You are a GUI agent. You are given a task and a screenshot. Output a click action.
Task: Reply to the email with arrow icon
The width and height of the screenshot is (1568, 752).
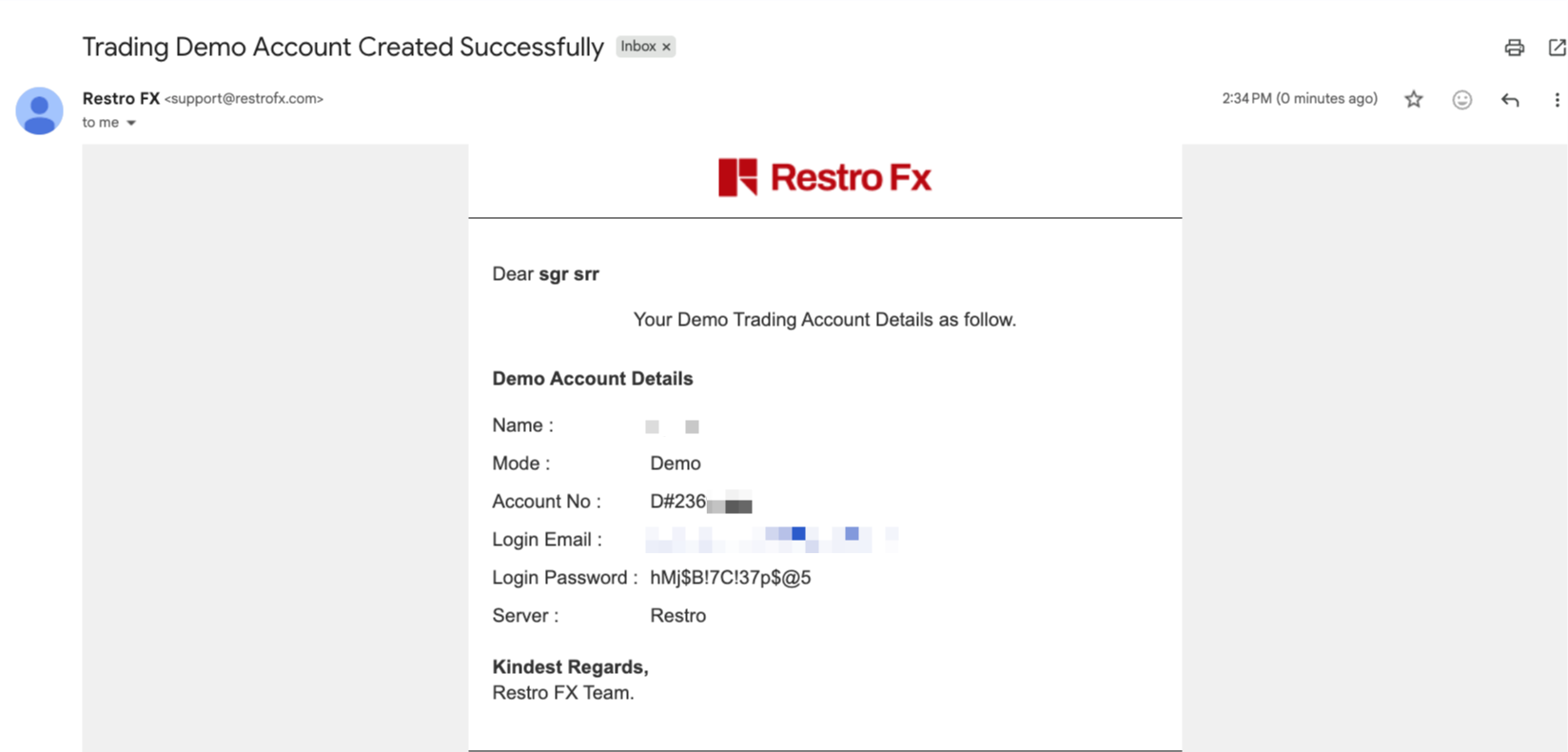[1510, 99]
